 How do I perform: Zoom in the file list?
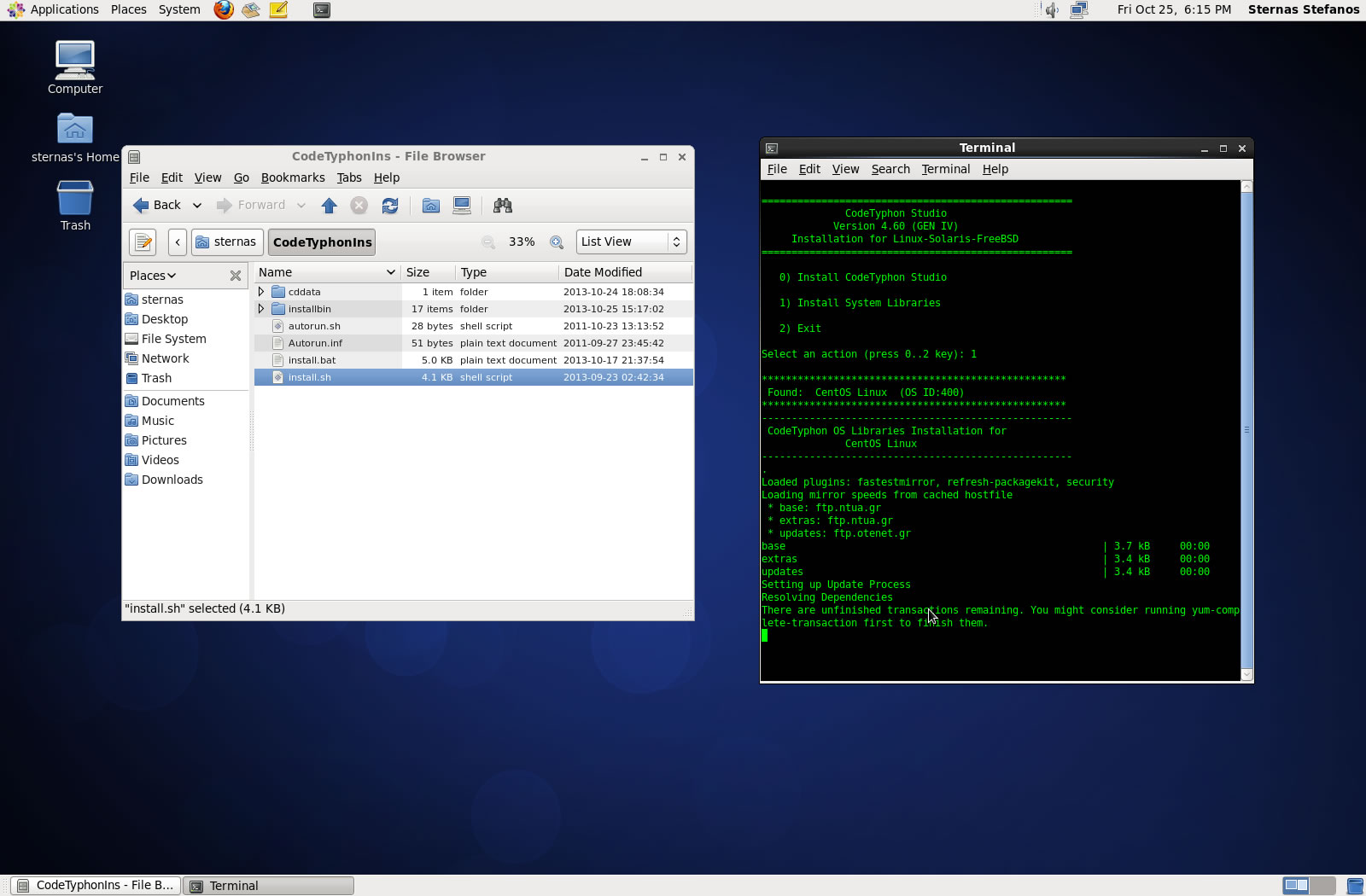(x=557, y=242)
